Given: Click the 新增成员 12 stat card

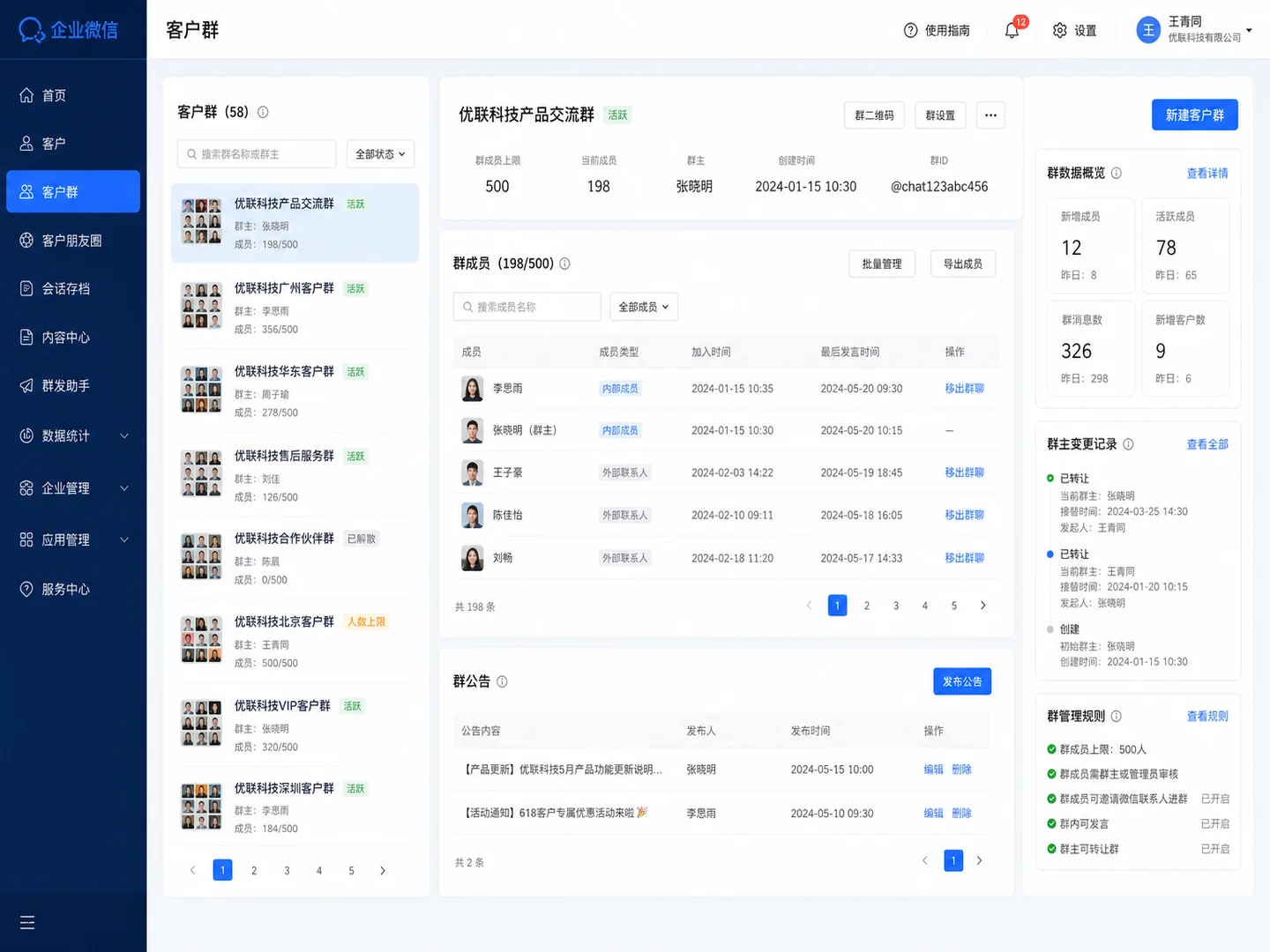Looking at the screenshot, I should click(x=1091, y=246).
